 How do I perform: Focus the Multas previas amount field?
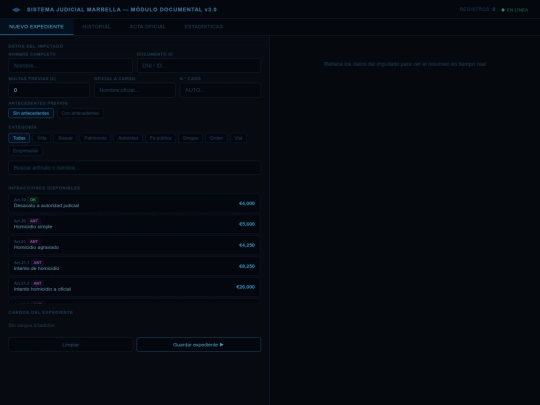coord(49,90)
